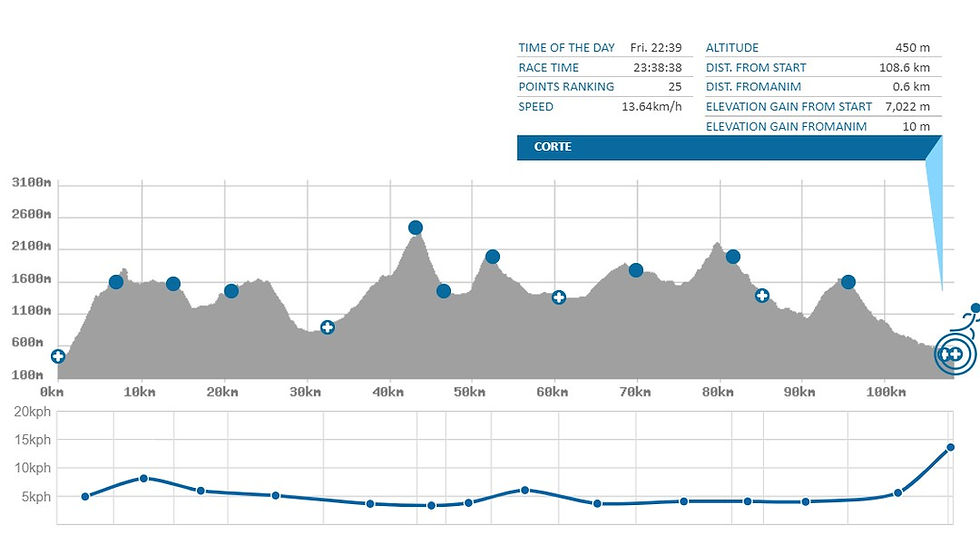Select the checkpoint dot near 7km

click(116, 282)
